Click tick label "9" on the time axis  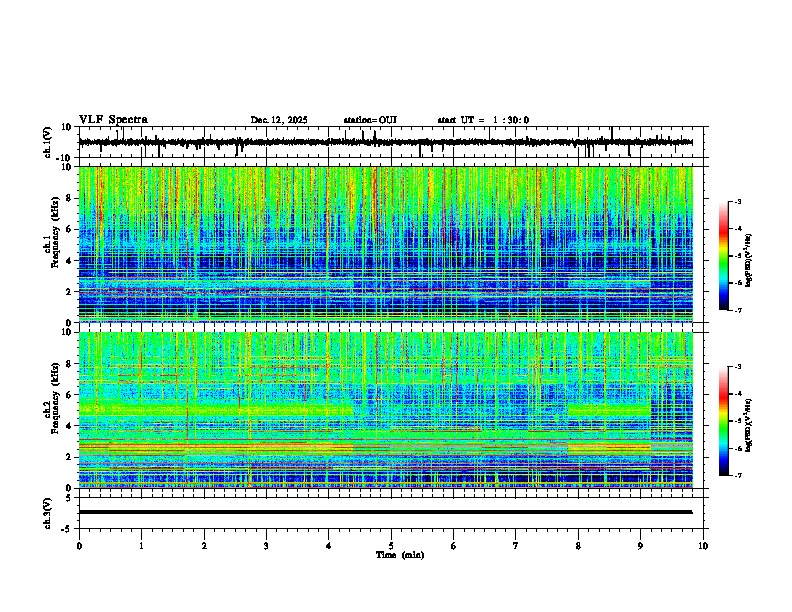click(x=640, y=546)
